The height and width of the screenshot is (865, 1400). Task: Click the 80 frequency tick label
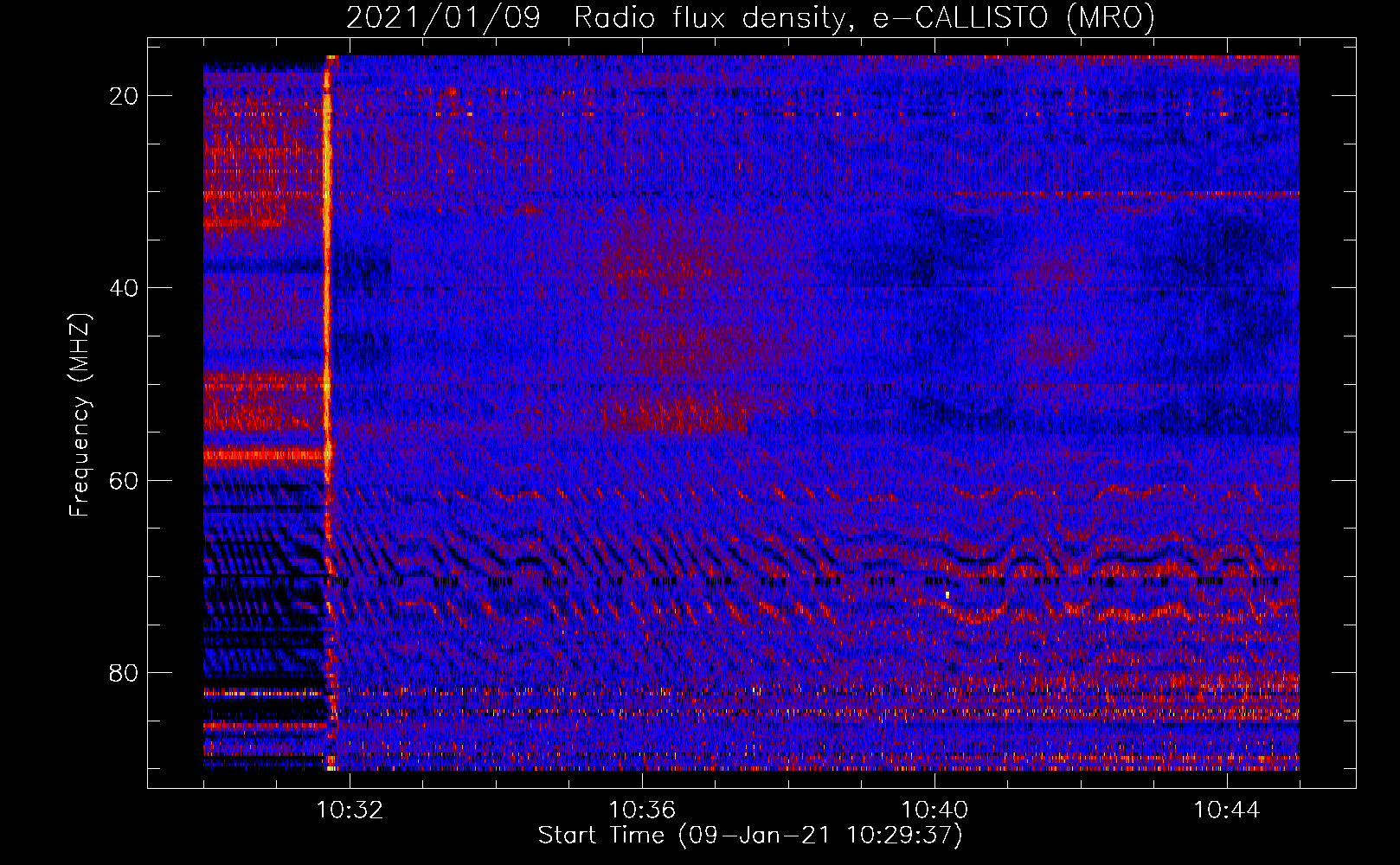click(125, 672)
